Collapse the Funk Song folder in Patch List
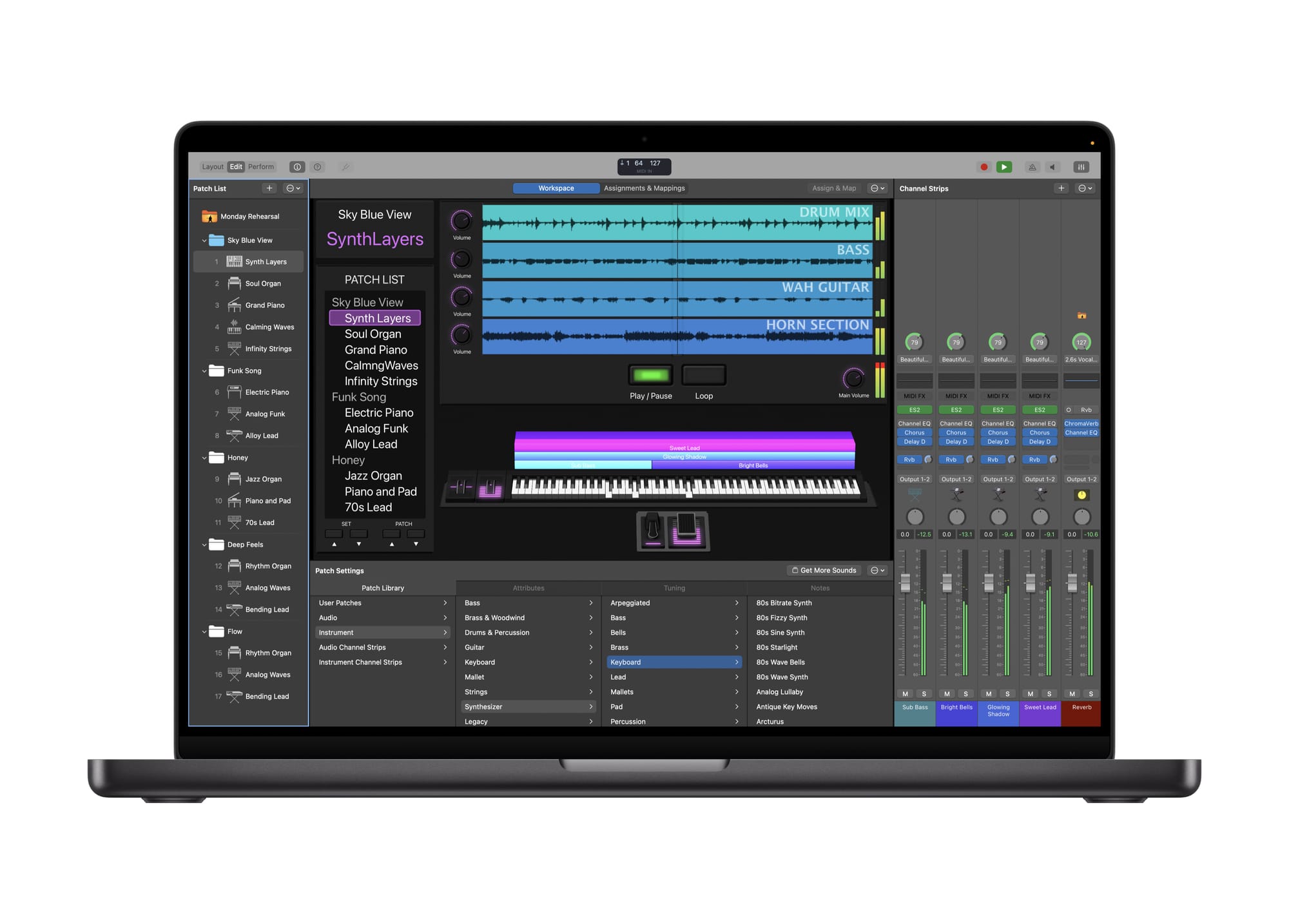1289x924 pixels. pyautogui.click(x=204, y=371)
